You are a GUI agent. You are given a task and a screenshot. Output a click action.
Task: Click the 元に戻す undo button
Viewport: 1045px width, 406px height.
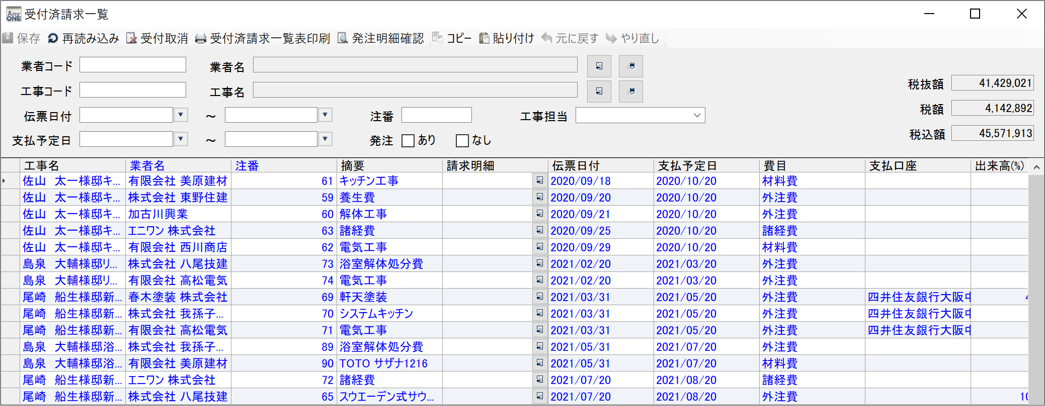(x=570, y=39)
